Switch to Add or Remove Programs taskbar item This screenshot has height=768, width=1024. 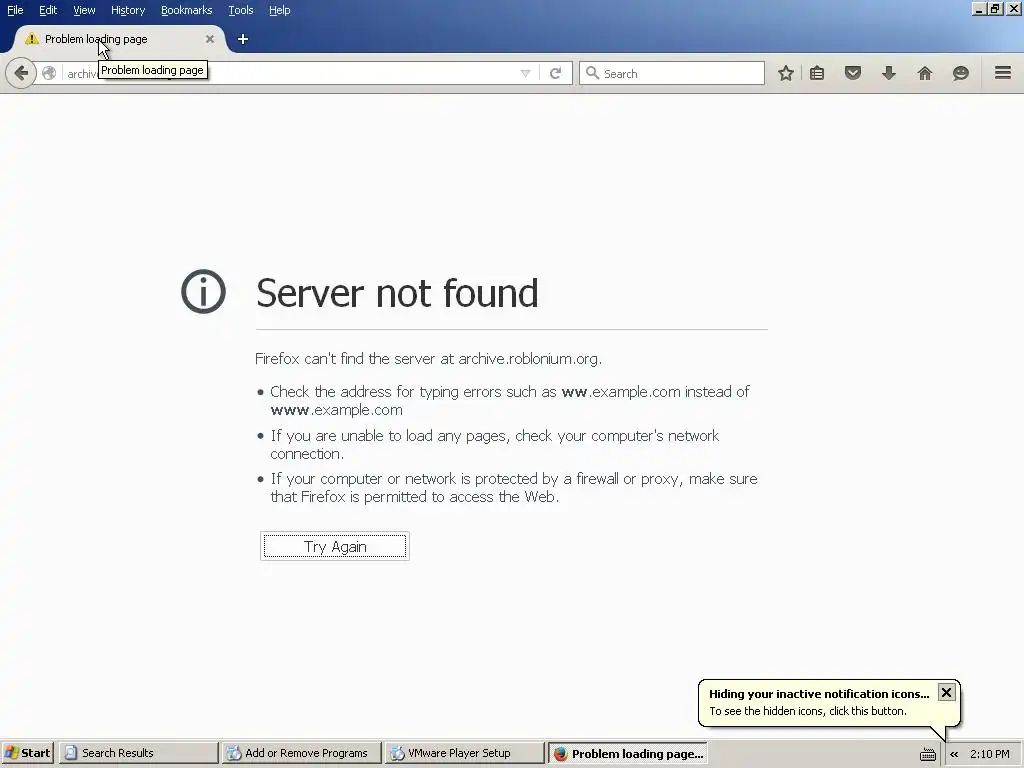[301, 753]
